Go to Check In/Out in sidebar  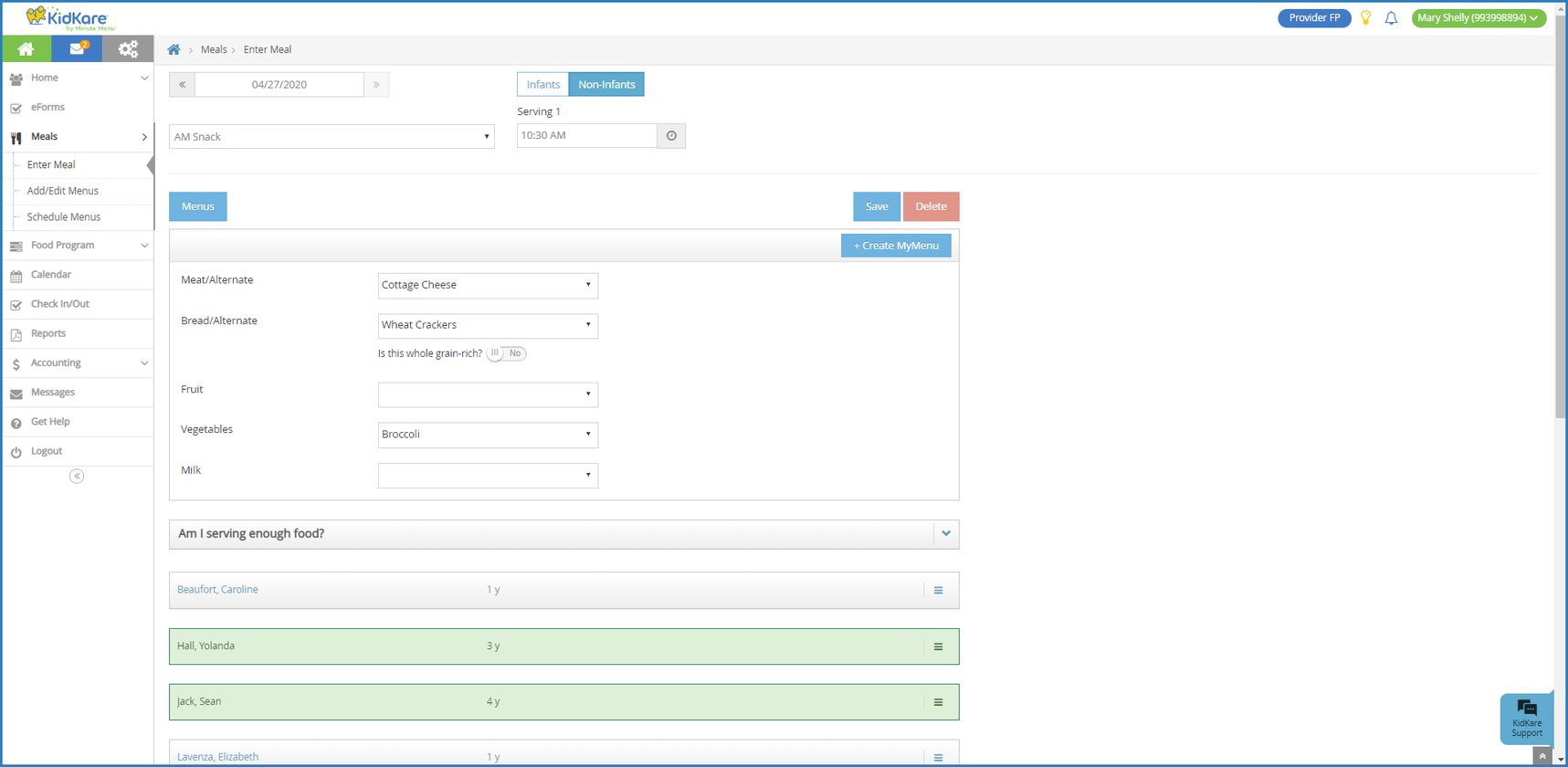point(60,304)
